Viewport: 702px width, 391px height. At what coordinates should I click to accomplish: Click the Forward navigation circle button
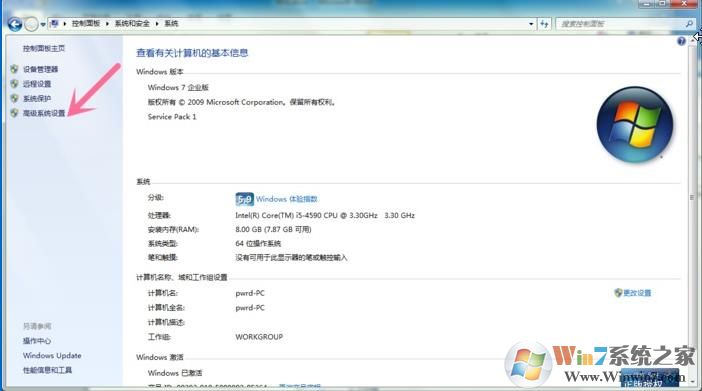pos(31,24)
